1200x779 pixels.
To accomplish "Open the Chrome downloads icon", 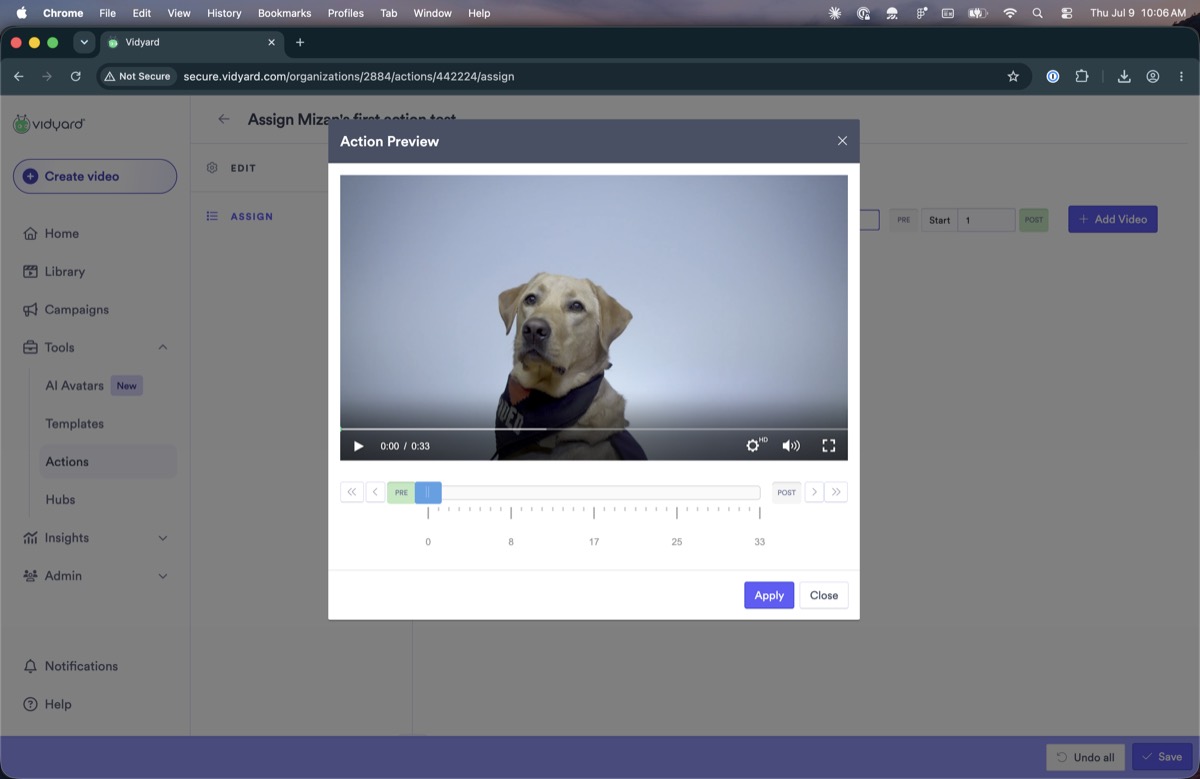I will click(1124, 76).
